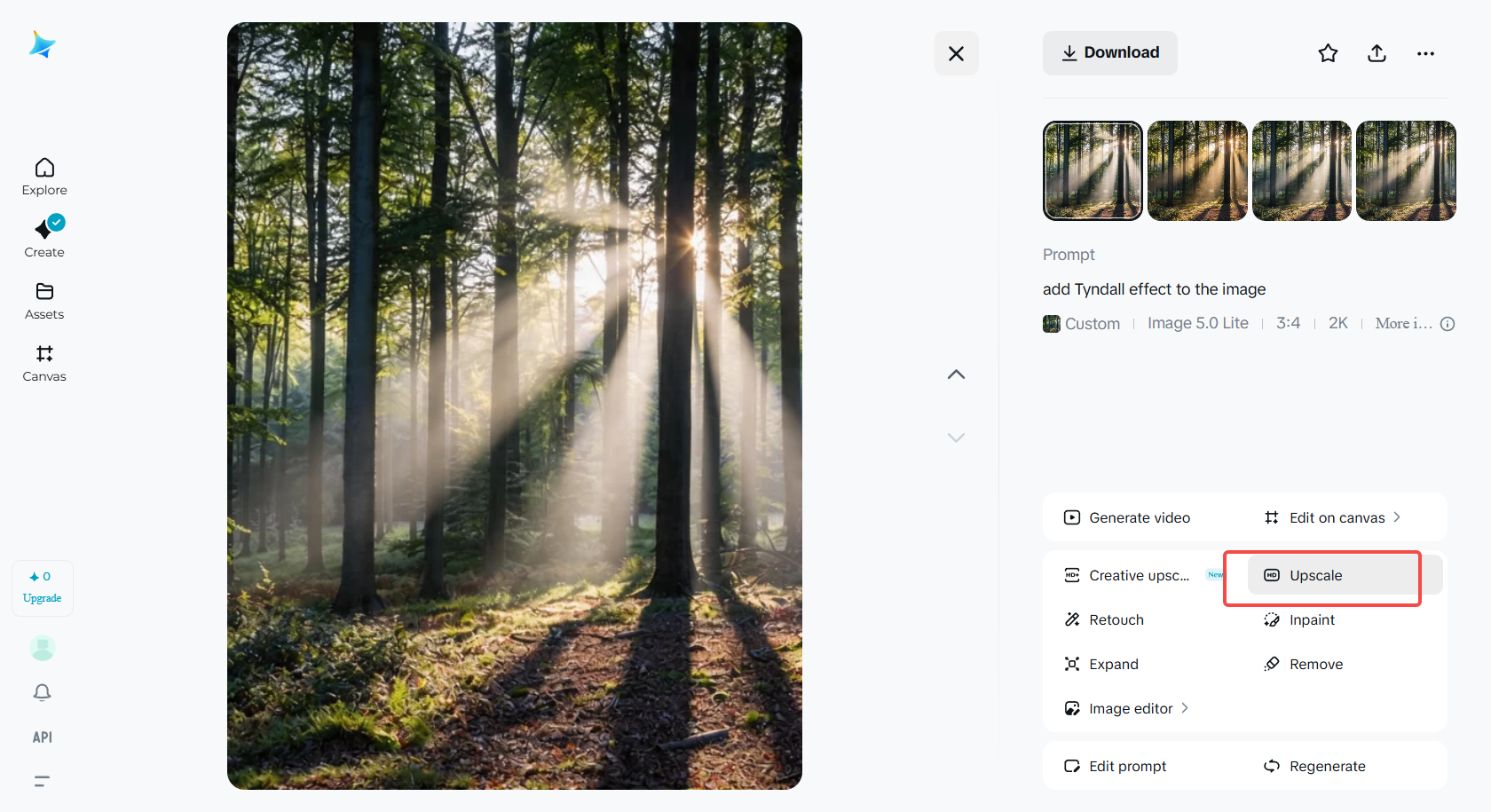
Task: Open the user profile avatar
Action: (43, 648)
